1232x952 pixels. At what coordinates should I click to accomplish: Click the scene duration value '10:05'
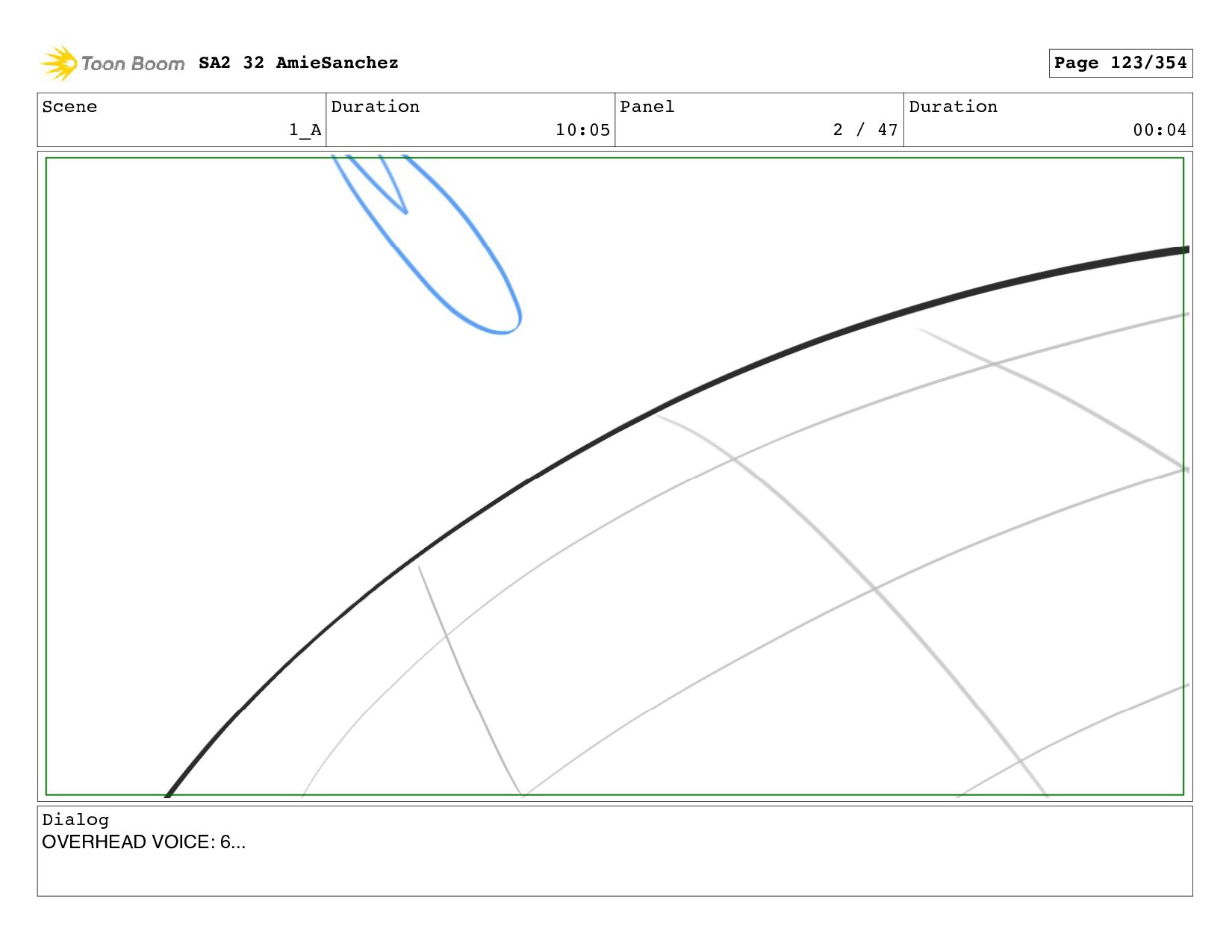(x=582, y=130)
